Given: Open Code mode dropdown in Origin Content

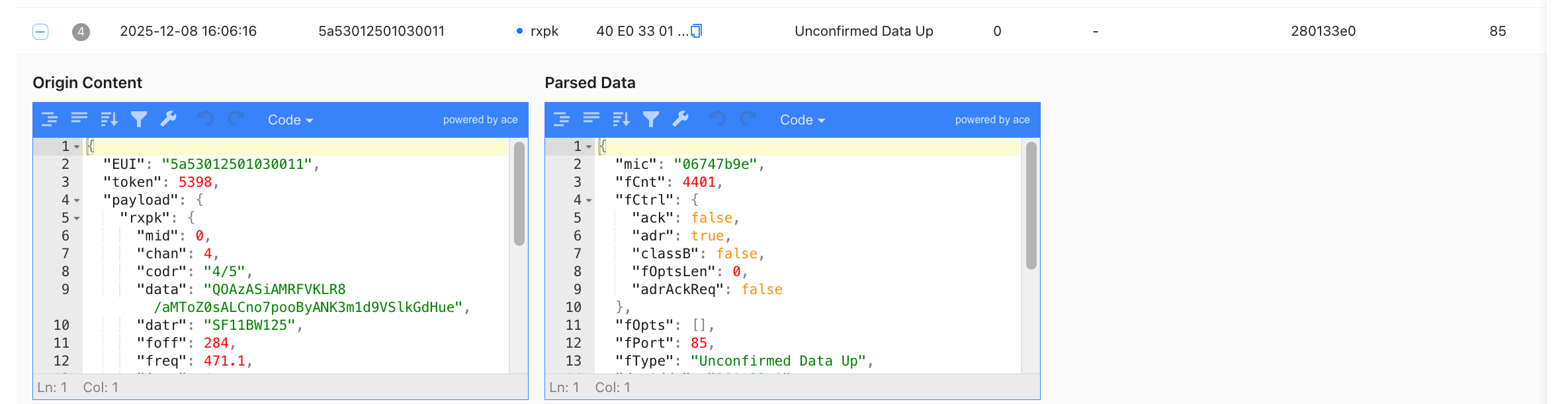Looking at the screenshot, I should [x=290, y=120].
